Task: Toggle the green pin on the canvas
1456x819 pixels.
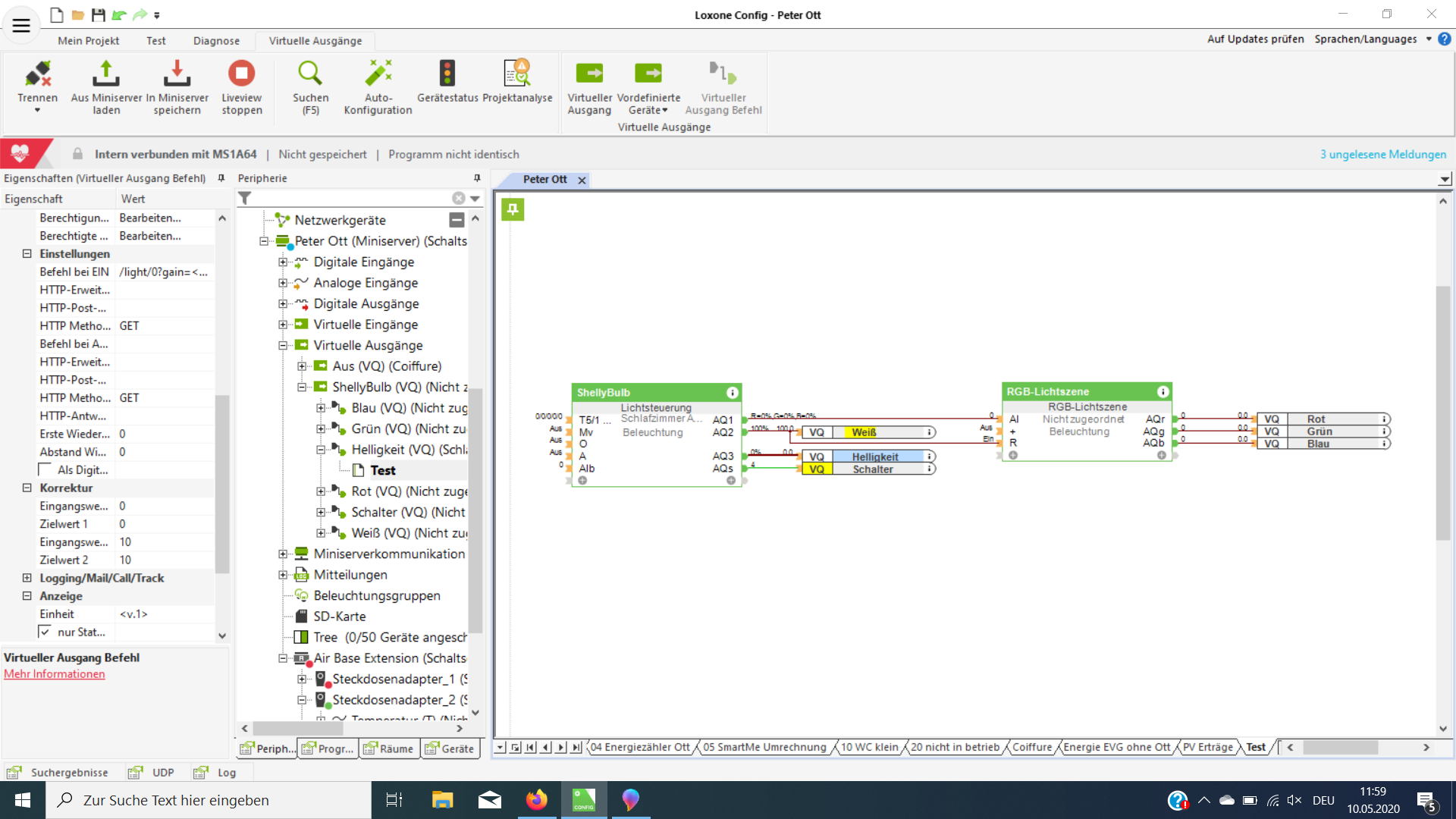Action: click(x=513, y=209)
